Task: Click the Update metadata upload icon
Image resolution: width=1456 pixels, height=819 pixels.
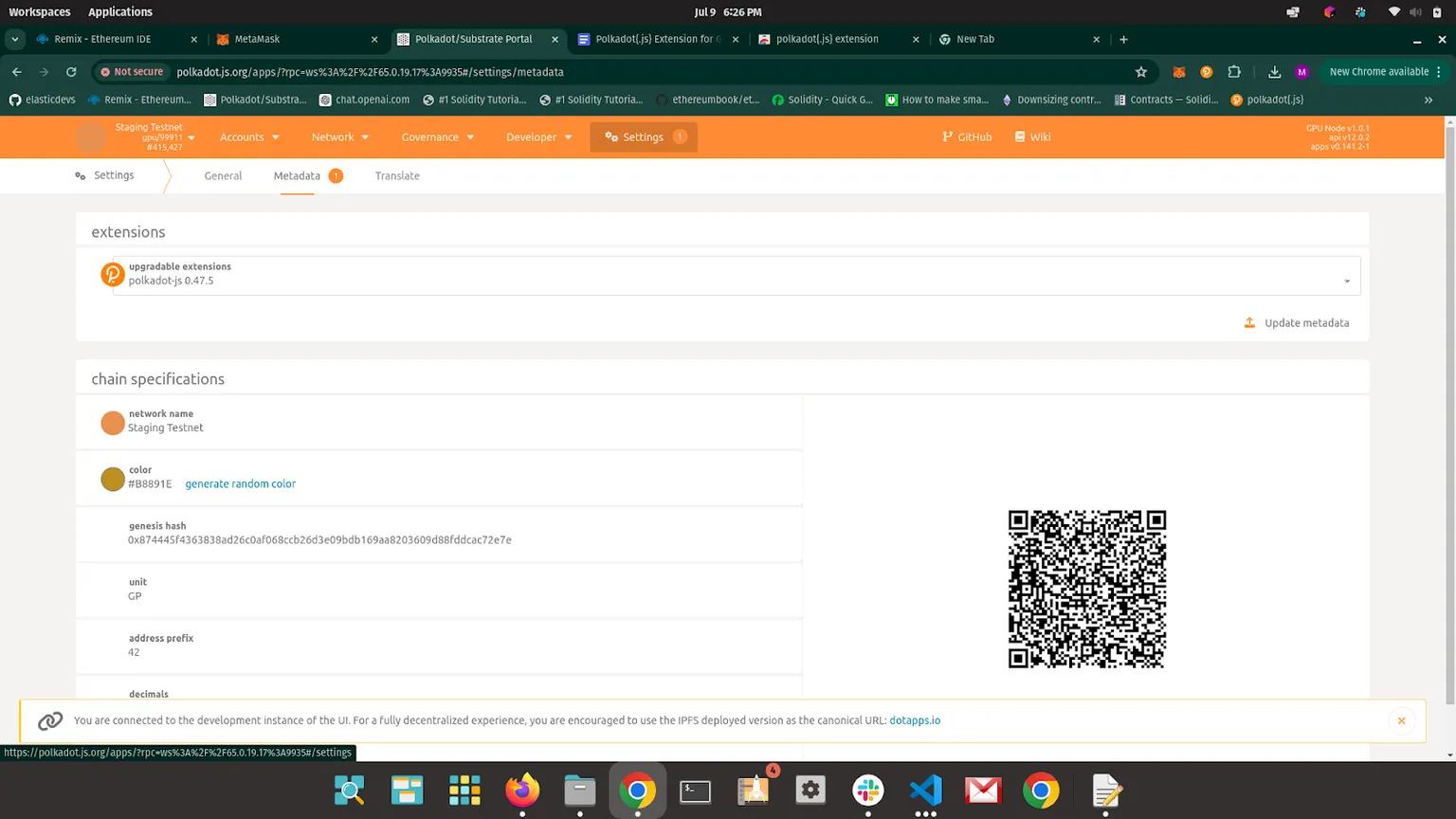Action: click(x=1250, y=322)
